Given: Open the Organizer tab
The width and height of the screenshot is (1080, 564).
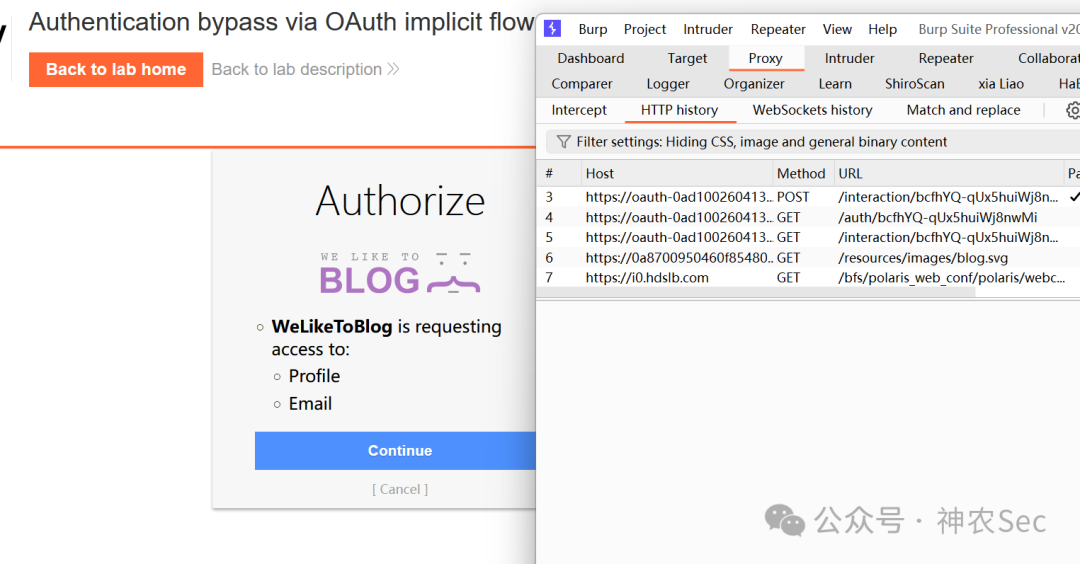Looking at the screenshot, I should (x=754, y=83).
